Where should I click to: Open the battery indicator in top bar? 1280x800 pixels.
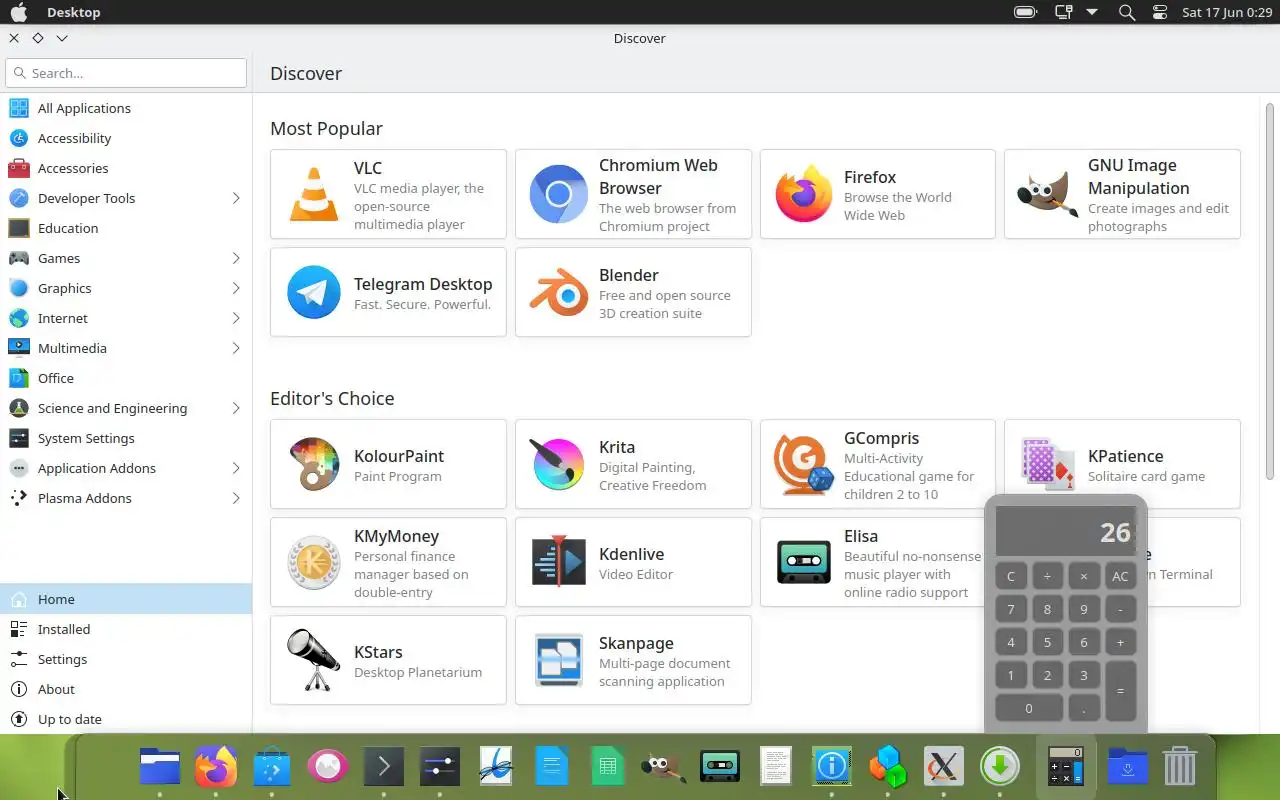(1026, 12)
